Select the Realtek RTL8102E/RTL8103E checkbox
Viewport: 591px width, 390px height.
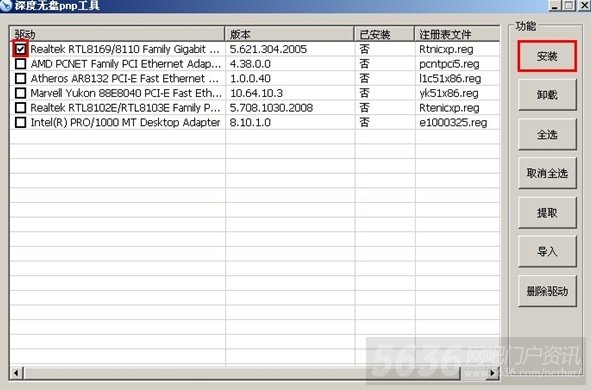tap(20, 108)
